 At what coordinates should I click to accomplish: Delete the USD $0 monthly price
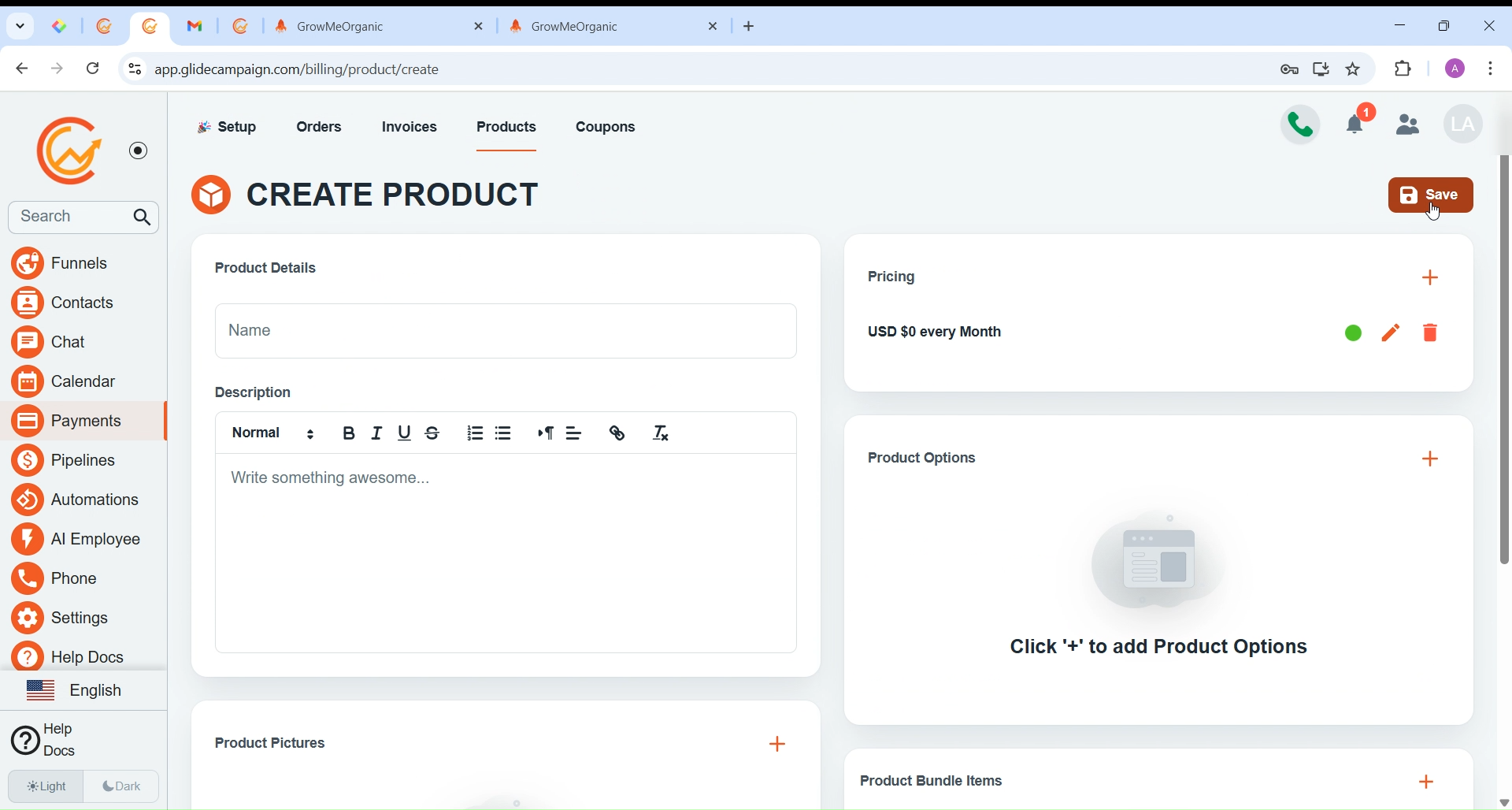[x=1431, y=334]
